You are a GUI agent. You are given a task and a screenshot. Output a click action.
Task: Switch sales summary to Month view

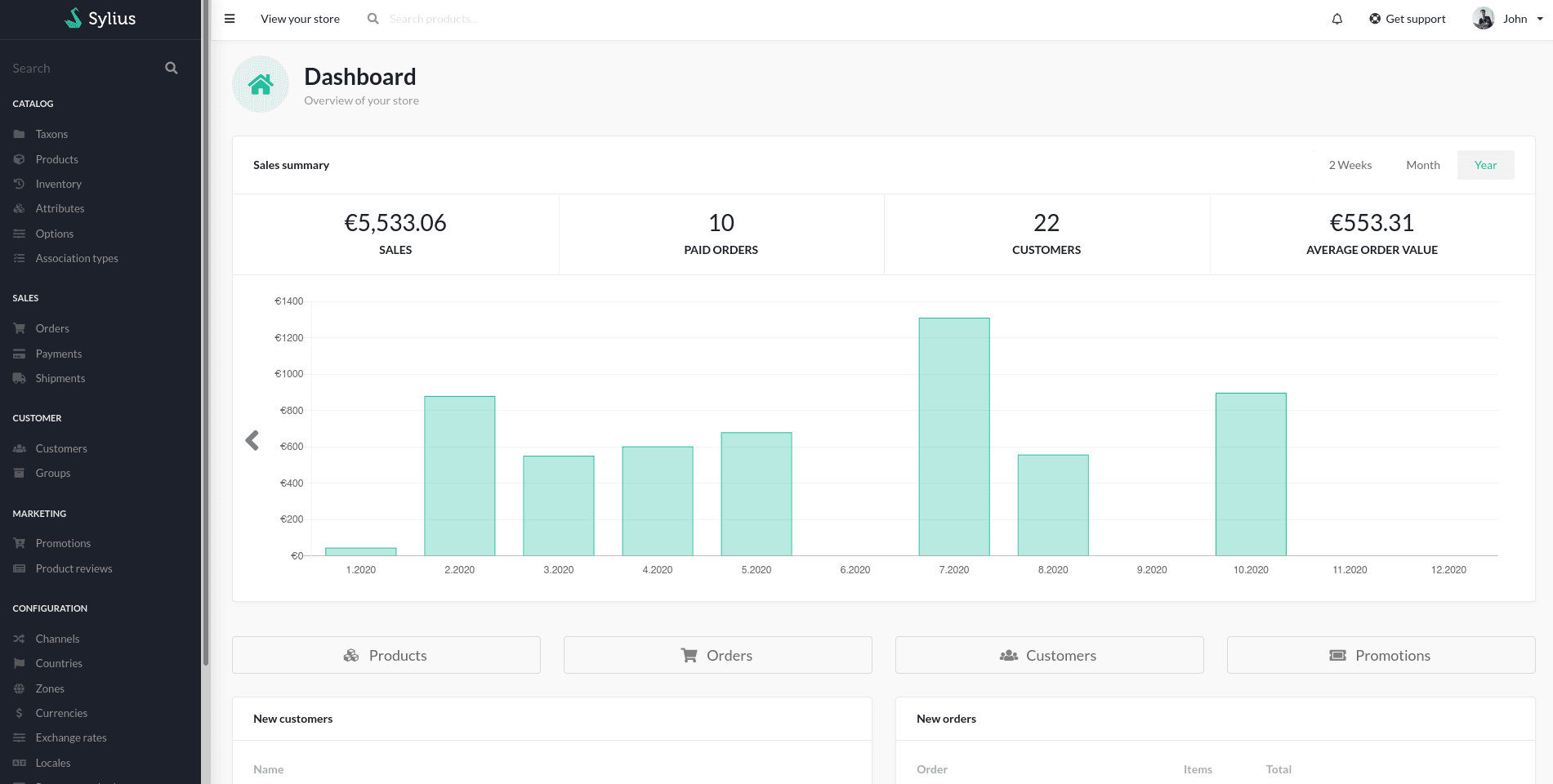[1423, 165]
